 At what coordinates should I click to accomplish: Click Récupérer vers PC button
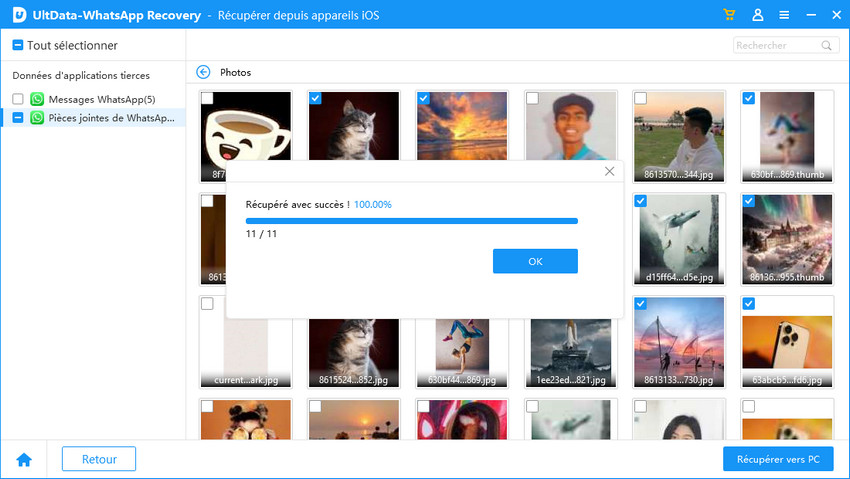778,459
